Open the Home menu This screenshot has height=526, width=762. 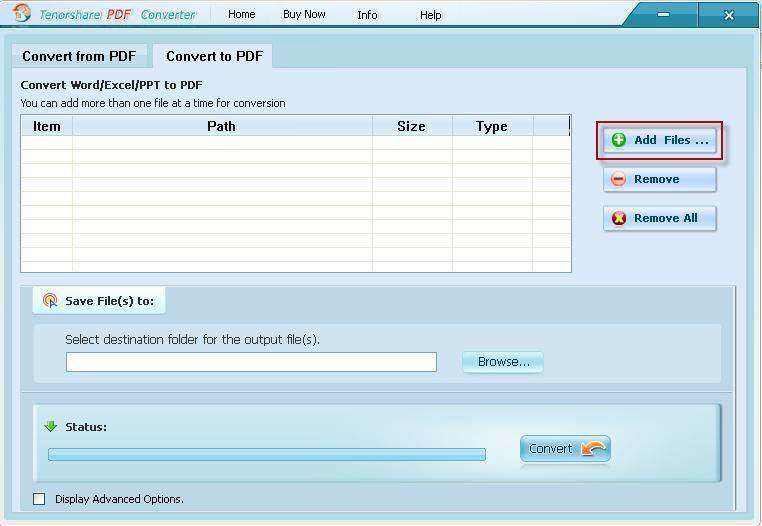(x=242, y=15)
